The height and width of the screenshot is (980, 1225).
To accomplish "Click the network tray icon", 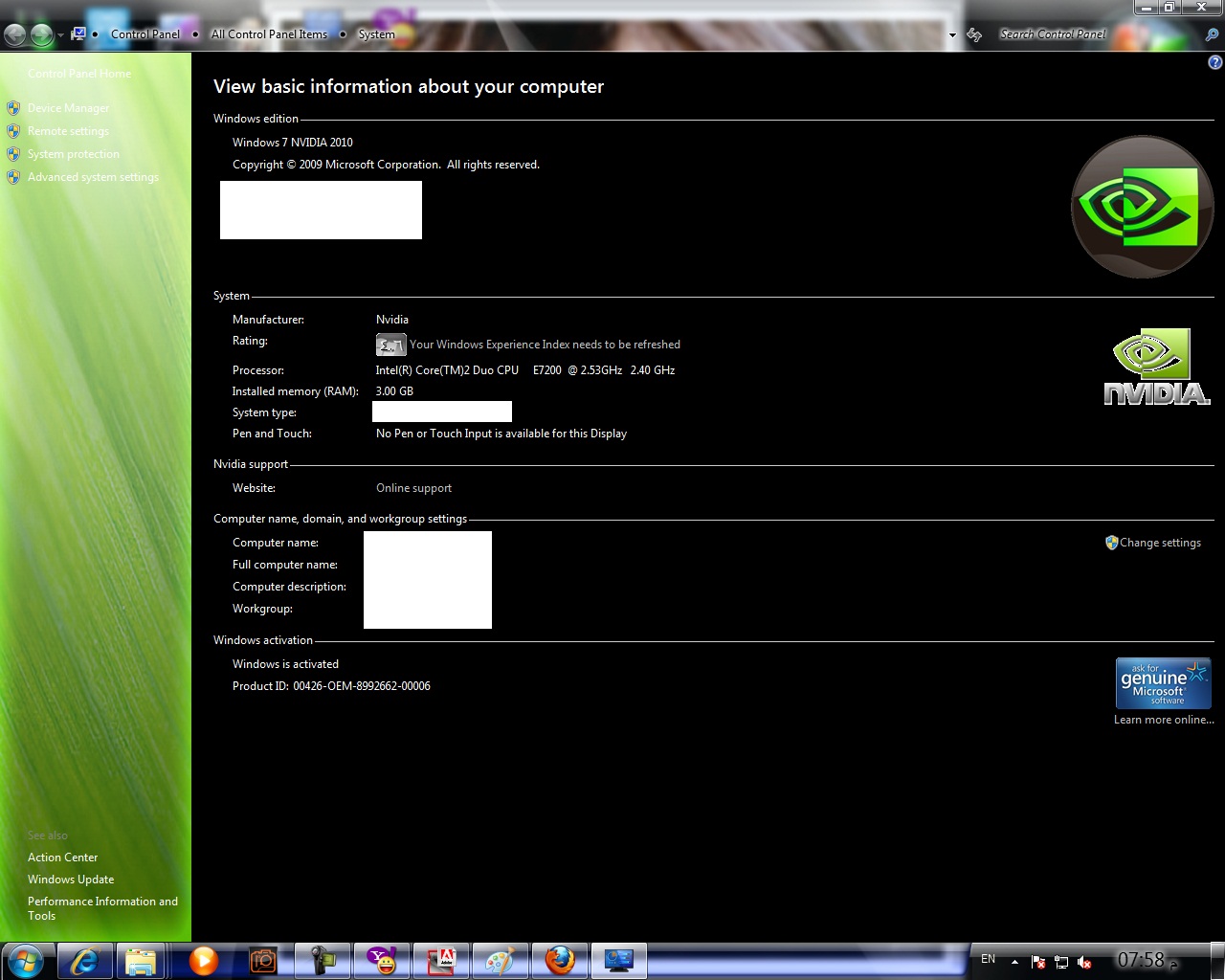I will (x=1061, y=962).
